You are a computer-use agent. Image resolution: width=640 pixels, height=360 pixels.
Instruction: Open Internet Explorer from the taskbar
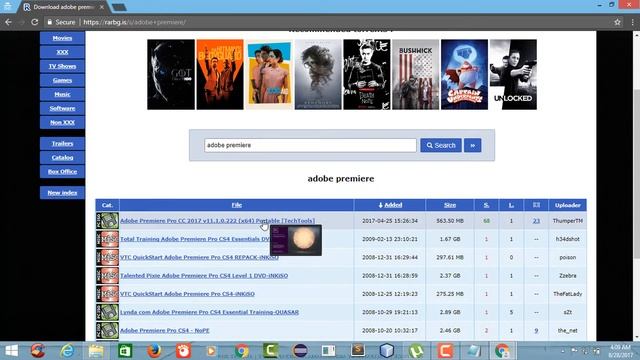pos(67,351)
